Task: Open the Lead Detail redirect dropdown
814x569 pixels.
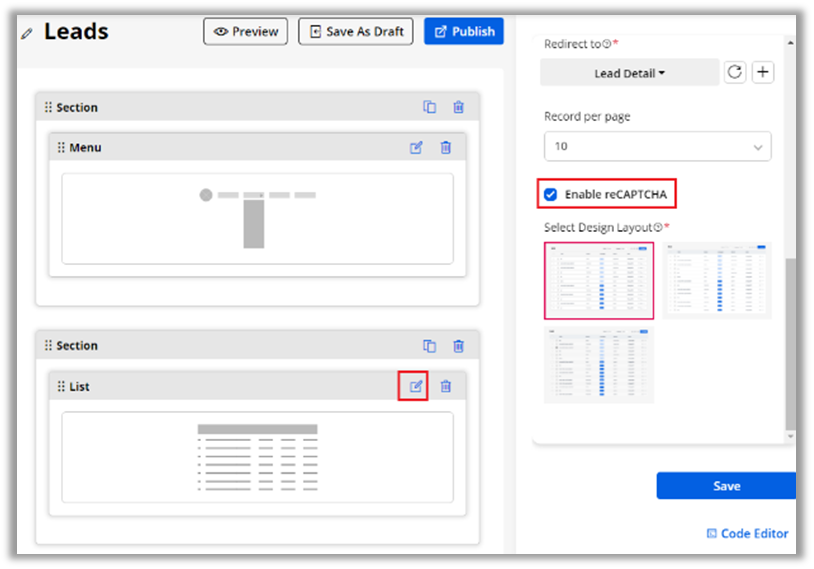Action: pos(629,73)
